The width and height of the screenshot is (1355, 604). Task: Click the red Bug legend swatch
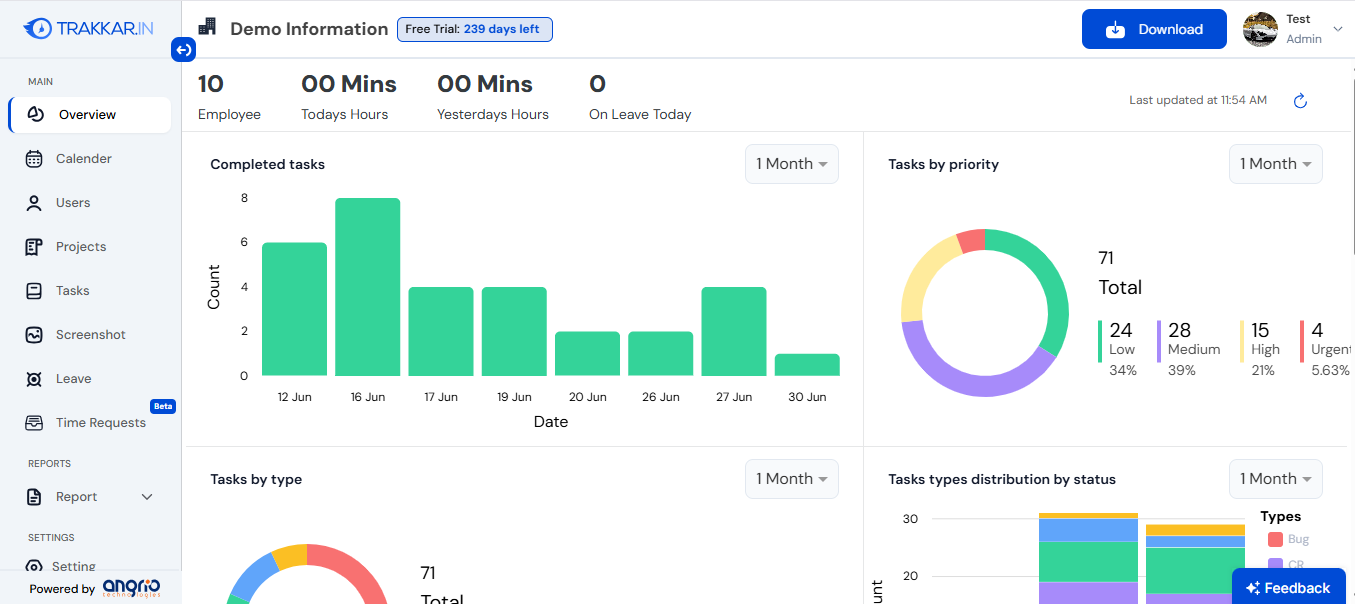click(1275, 540)
